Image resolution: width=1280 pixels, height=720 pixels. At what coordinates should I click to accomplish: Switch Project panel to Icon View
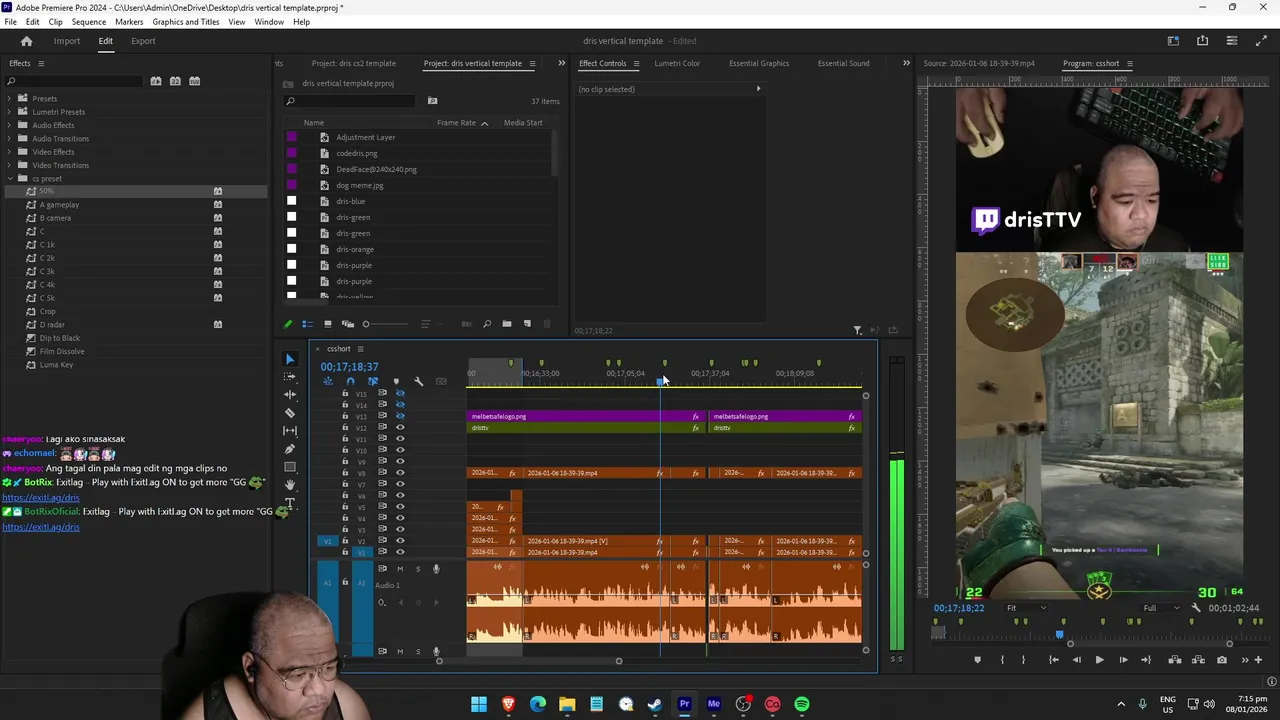pos(327,324)
